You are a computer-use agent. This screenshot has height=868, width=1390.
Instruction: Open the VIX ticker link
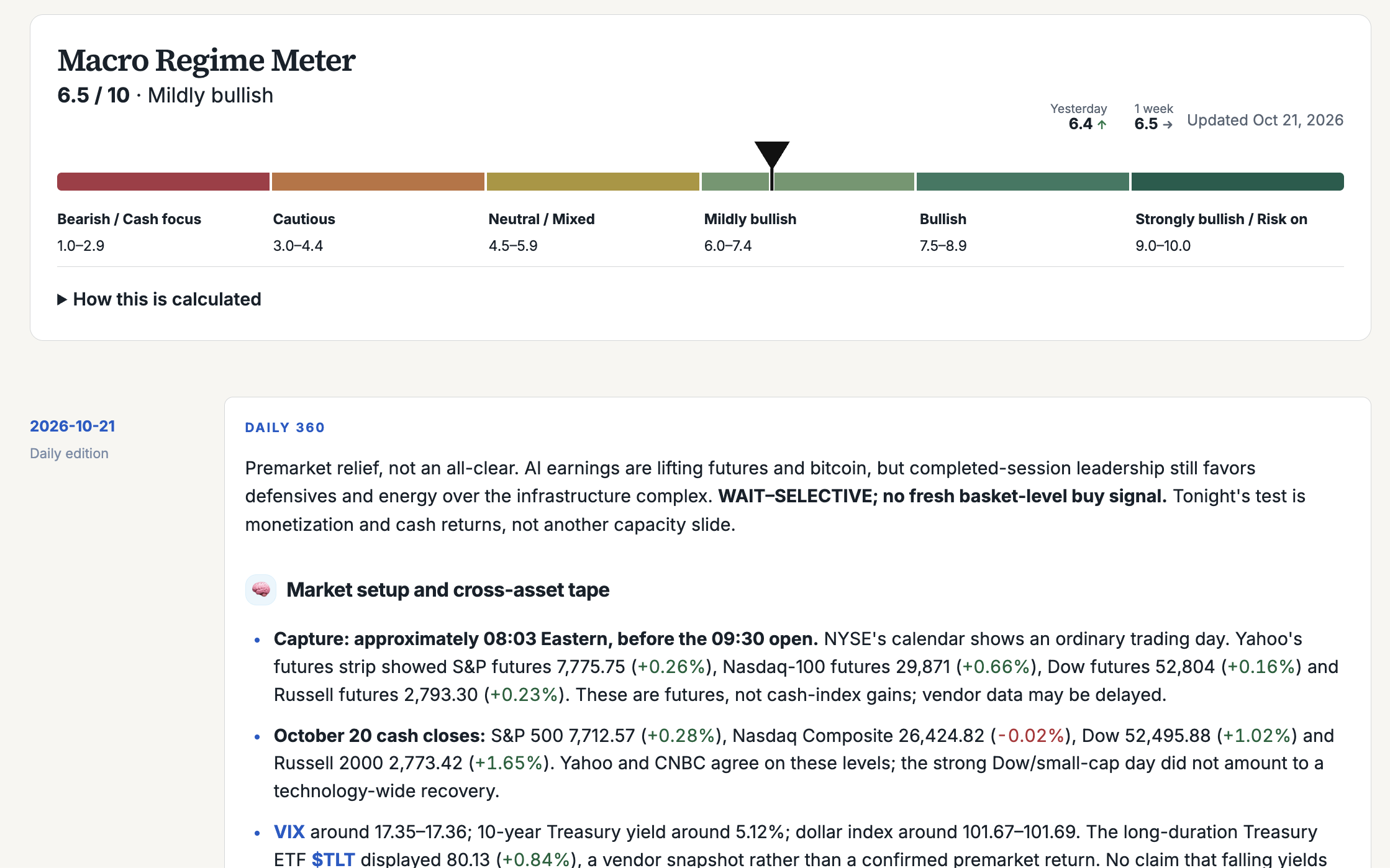289,831
